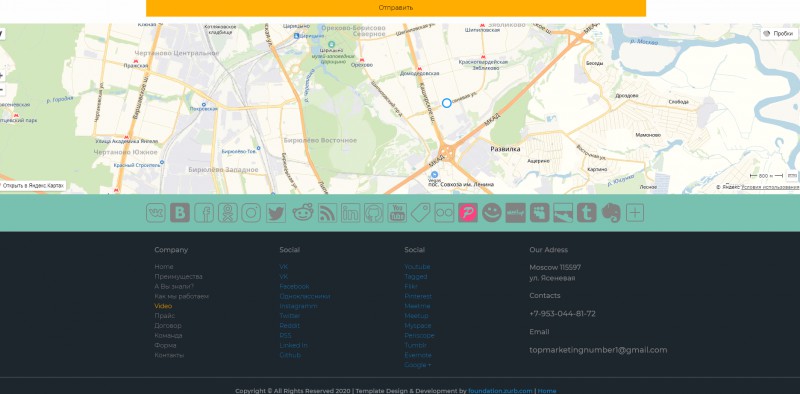Click the Tagged price-tag icon
This screenshot has height=394, width=800.
pos(420,213)
